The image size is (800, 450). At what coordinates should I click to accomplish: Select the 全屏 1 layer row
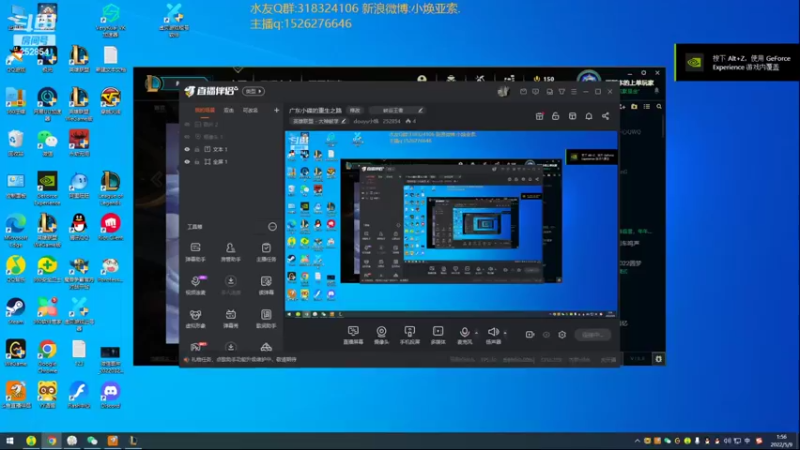coord(231,162)
